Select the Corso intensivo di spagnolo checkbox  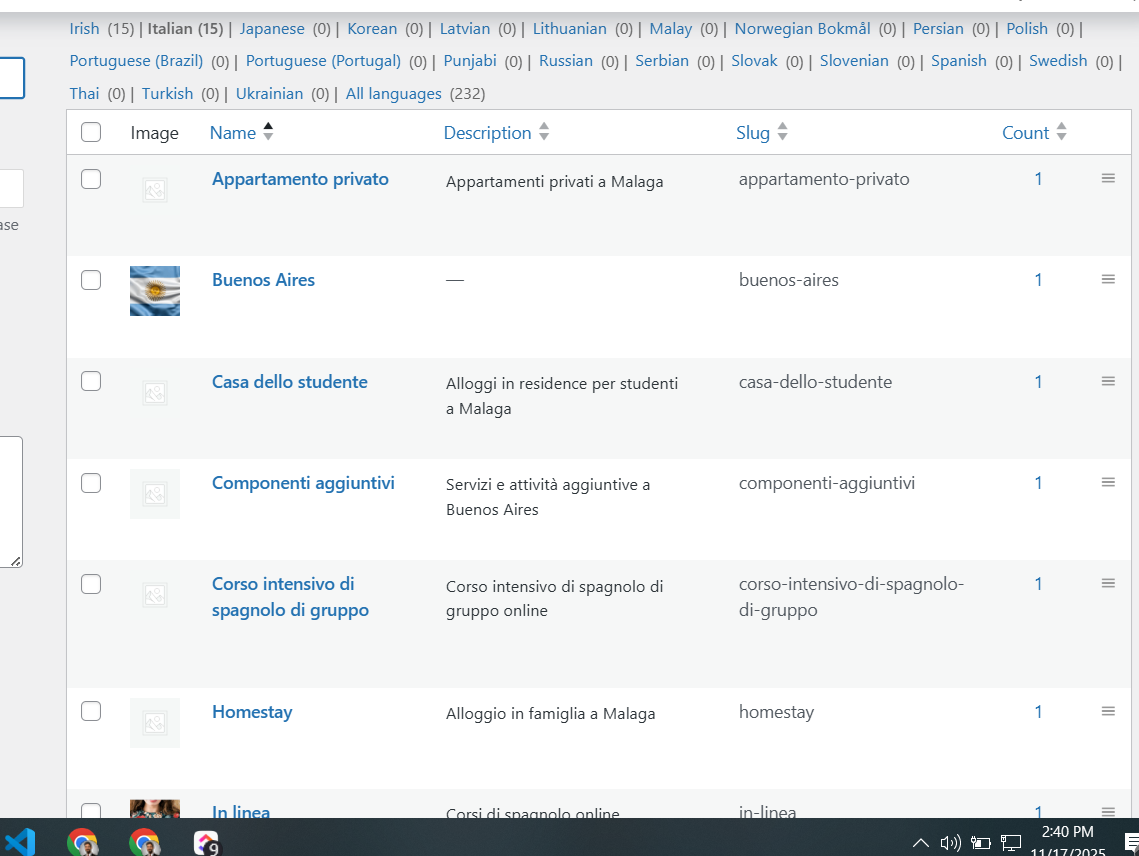[x=91, y=584]
